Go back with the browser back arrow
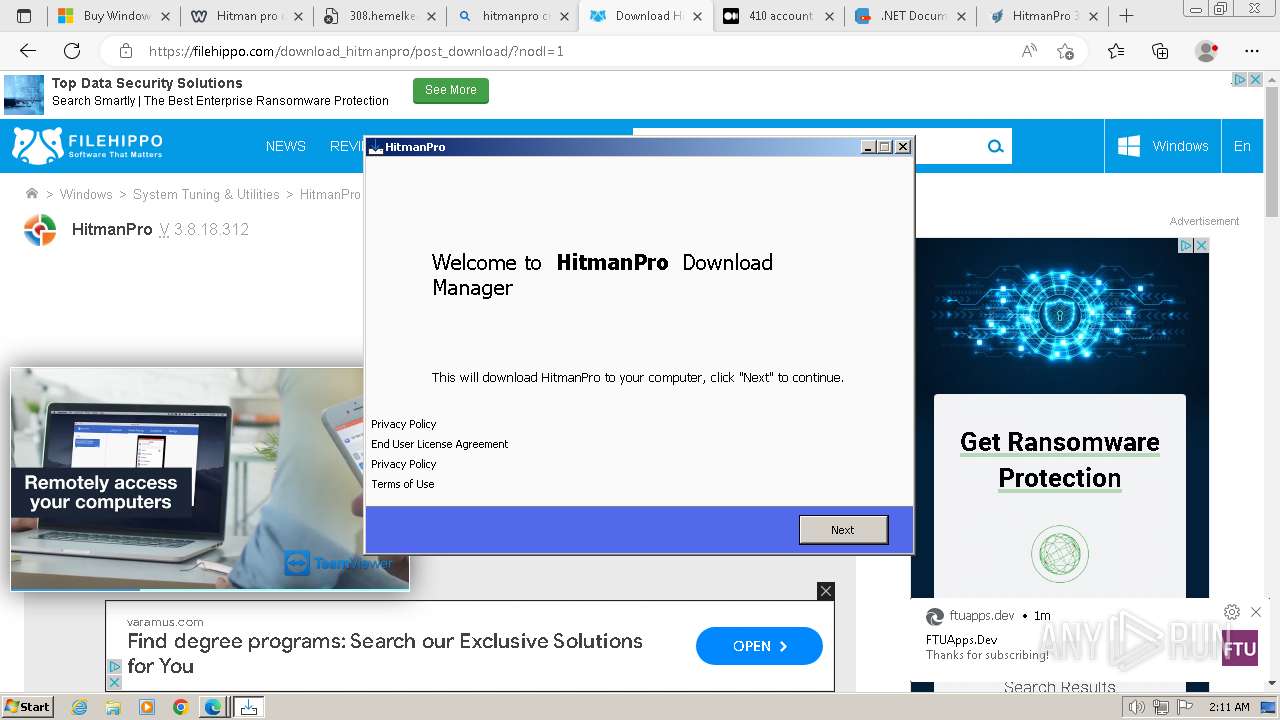Screen dimensions: 1280x720 [28, 51]
